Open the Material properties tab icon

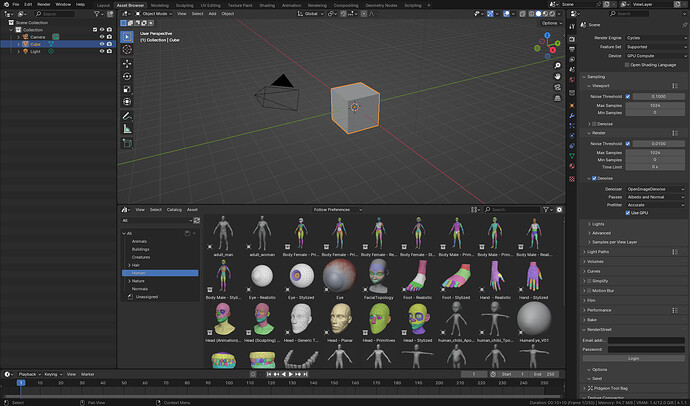point(572,166)
